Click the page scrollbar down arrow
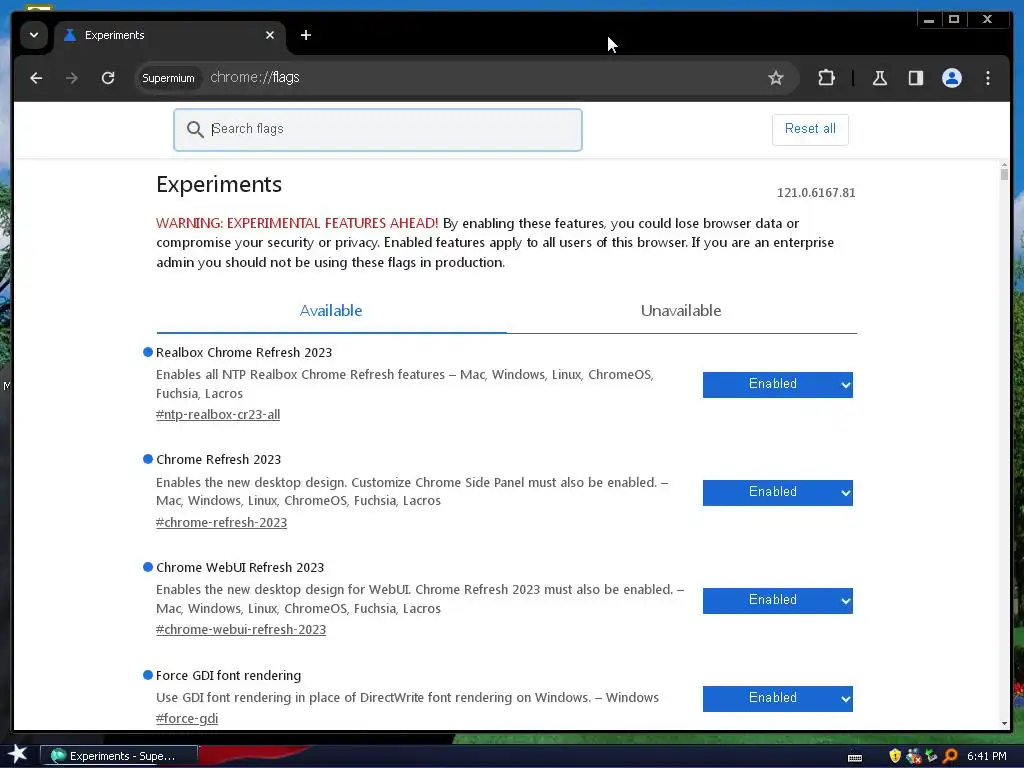1024x768 pixels. point(1004,724)
